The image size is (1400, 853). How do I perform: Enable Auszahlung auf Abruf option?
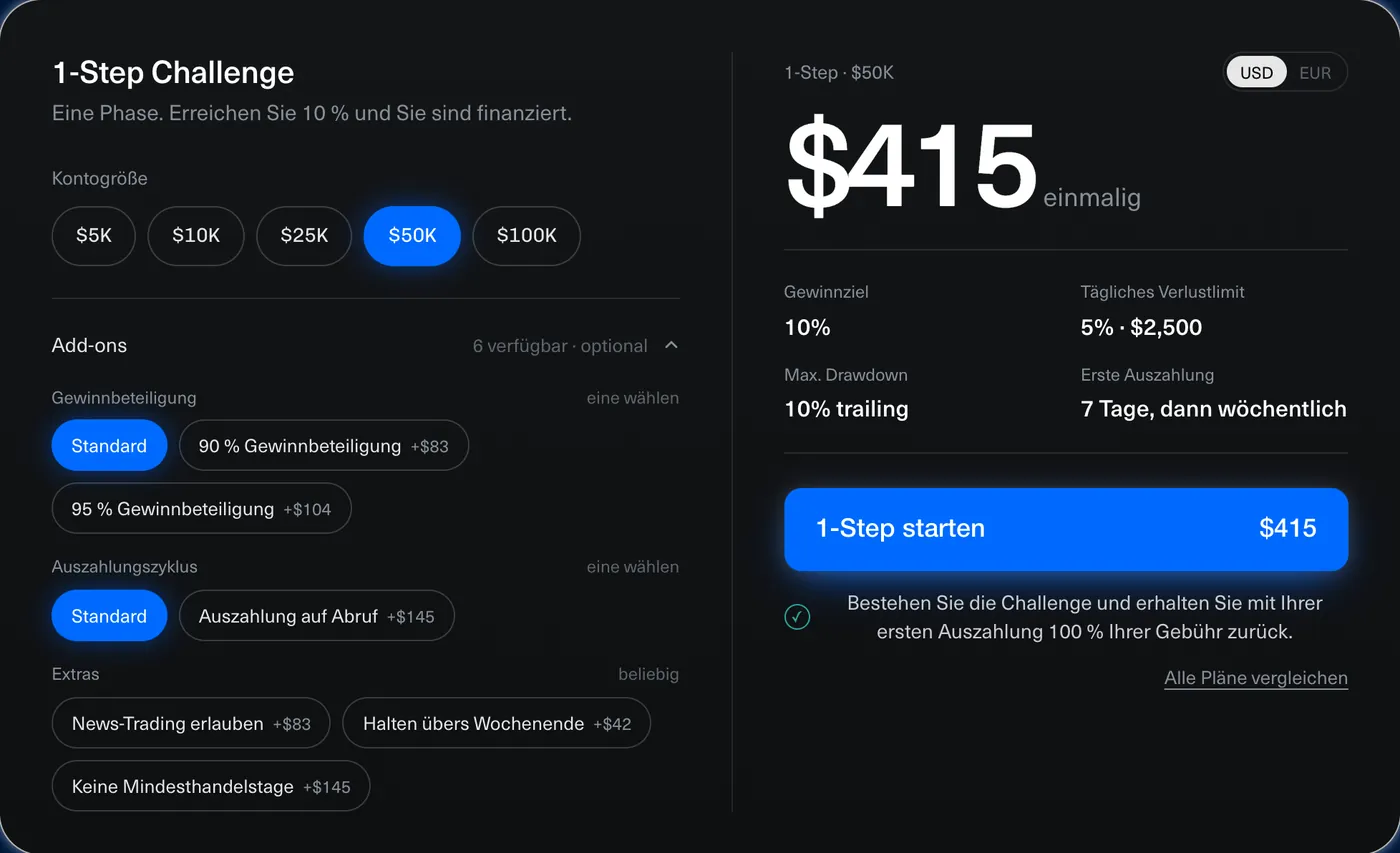click(x=317, y=616)
